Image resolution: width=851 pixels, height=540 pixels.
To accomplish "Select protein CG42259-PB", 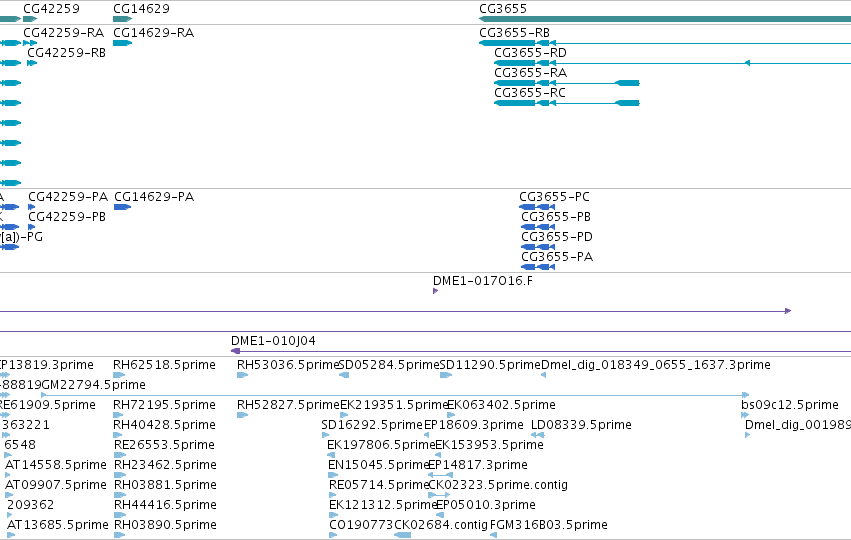I will tap(67, 217).
